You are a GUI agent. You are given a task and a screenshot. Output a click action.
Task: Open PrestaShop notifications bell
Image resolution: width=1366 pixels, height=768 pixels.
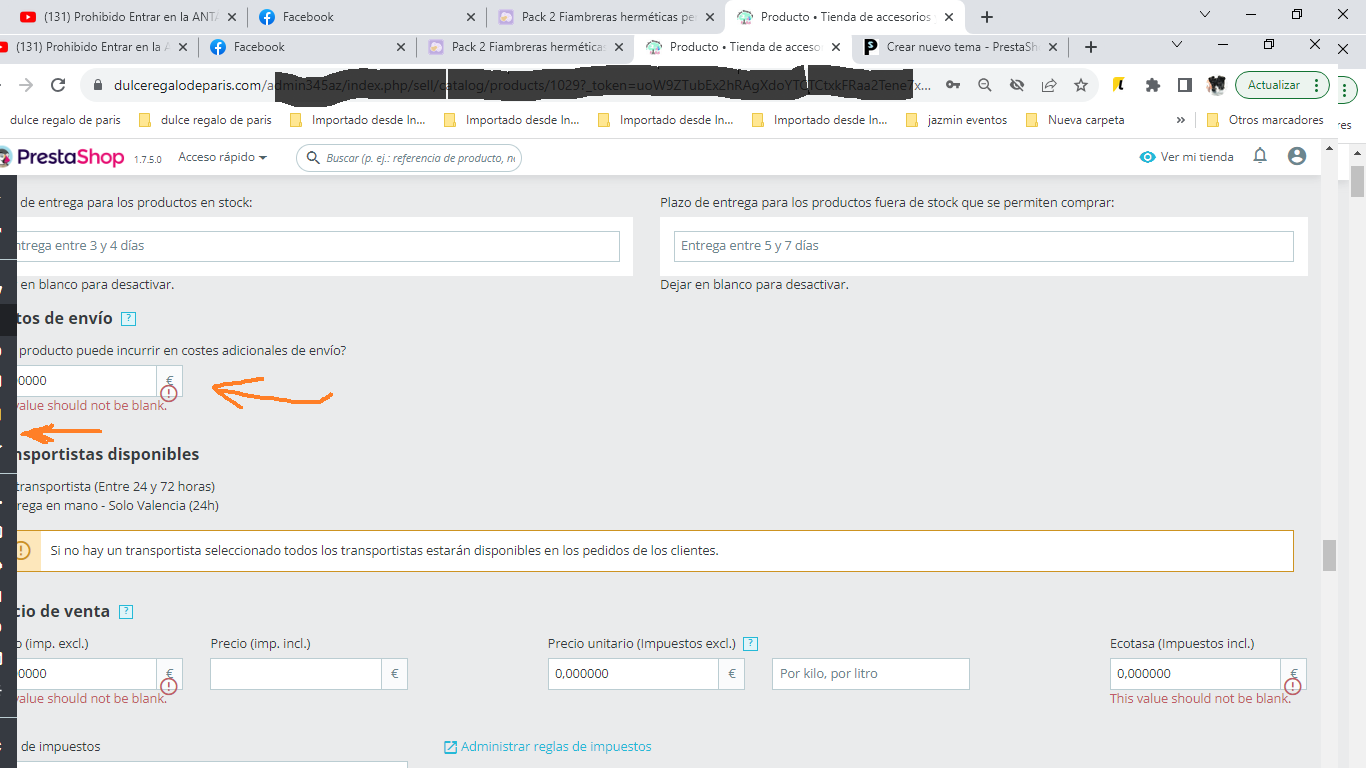tap(1260, 156)
